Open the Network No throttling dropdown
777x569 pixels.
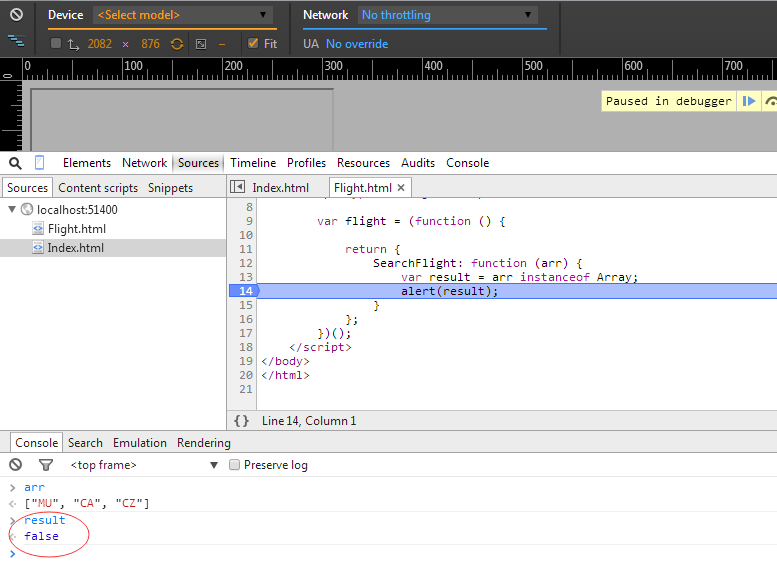(447, 15)
